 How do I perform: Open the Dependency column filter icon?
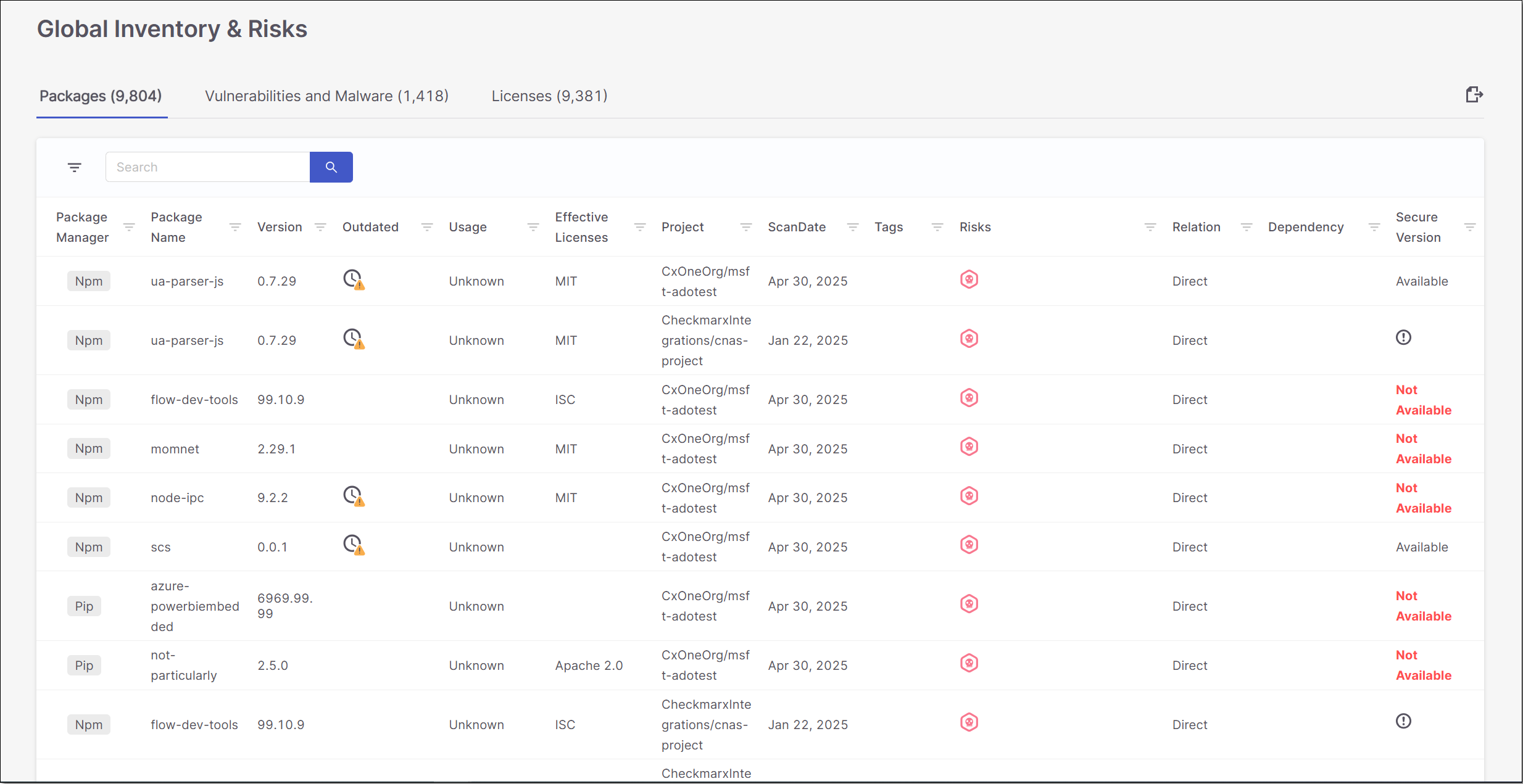tap(1374, 227)
